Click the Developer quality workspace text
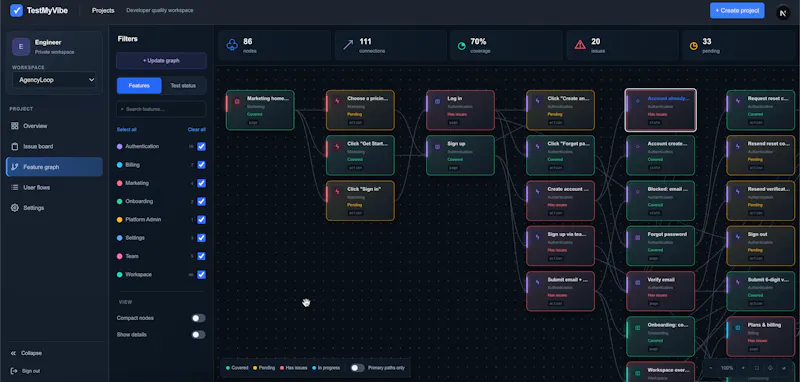Viewport: 800px width, 382px height. point(160,10)
